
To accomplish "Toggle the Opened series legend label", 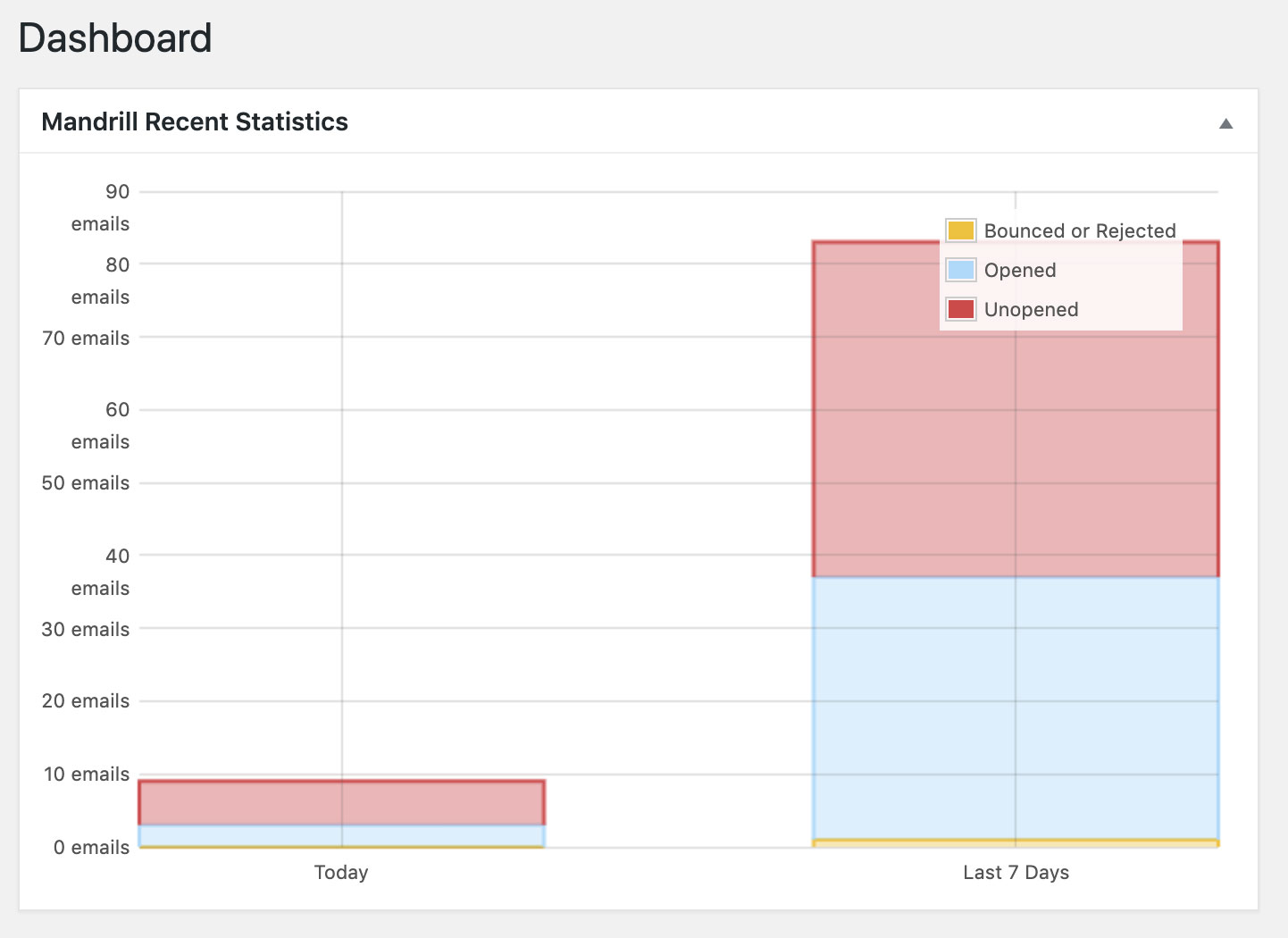I will pos(1019,270).
